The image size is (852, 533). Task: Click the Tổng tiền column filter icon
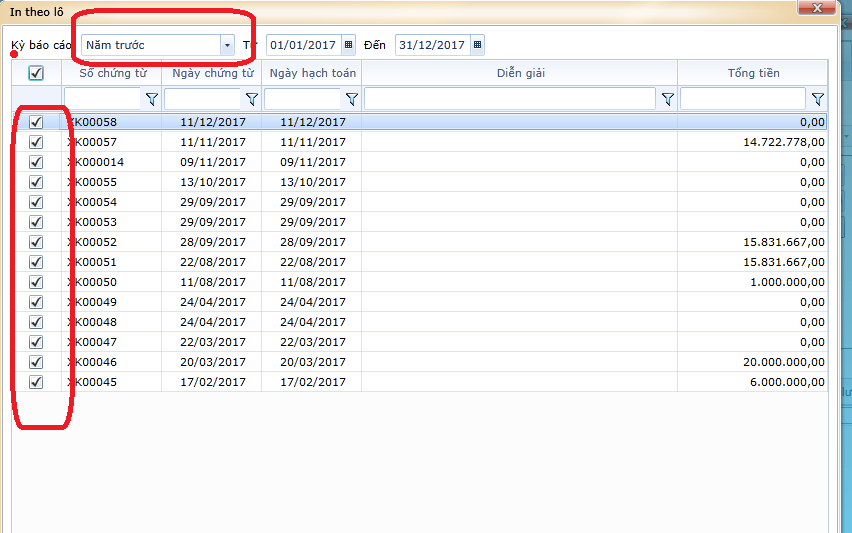pyautogui.click(x=818, y=99)
